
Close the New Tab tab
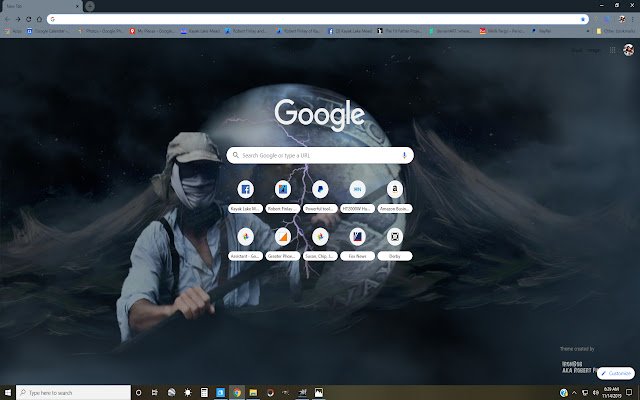tap(77, 6)
